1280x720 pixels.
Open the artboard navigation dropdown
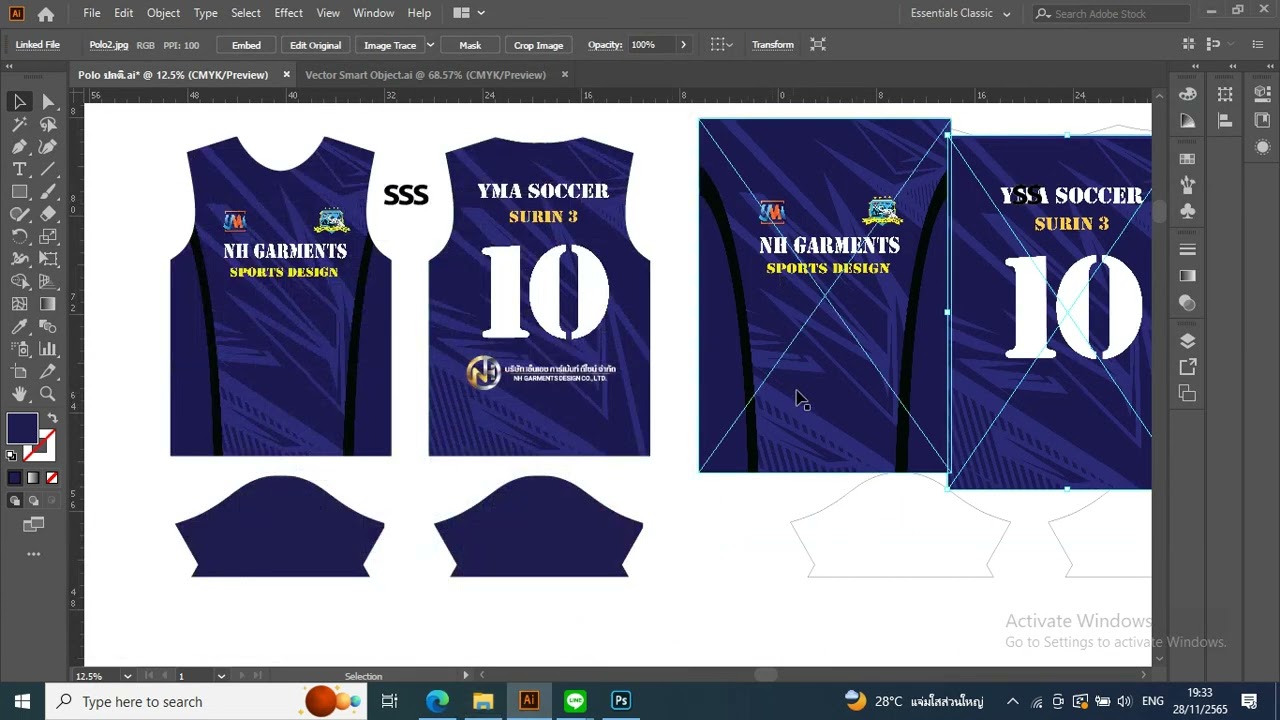click(221, 676)
